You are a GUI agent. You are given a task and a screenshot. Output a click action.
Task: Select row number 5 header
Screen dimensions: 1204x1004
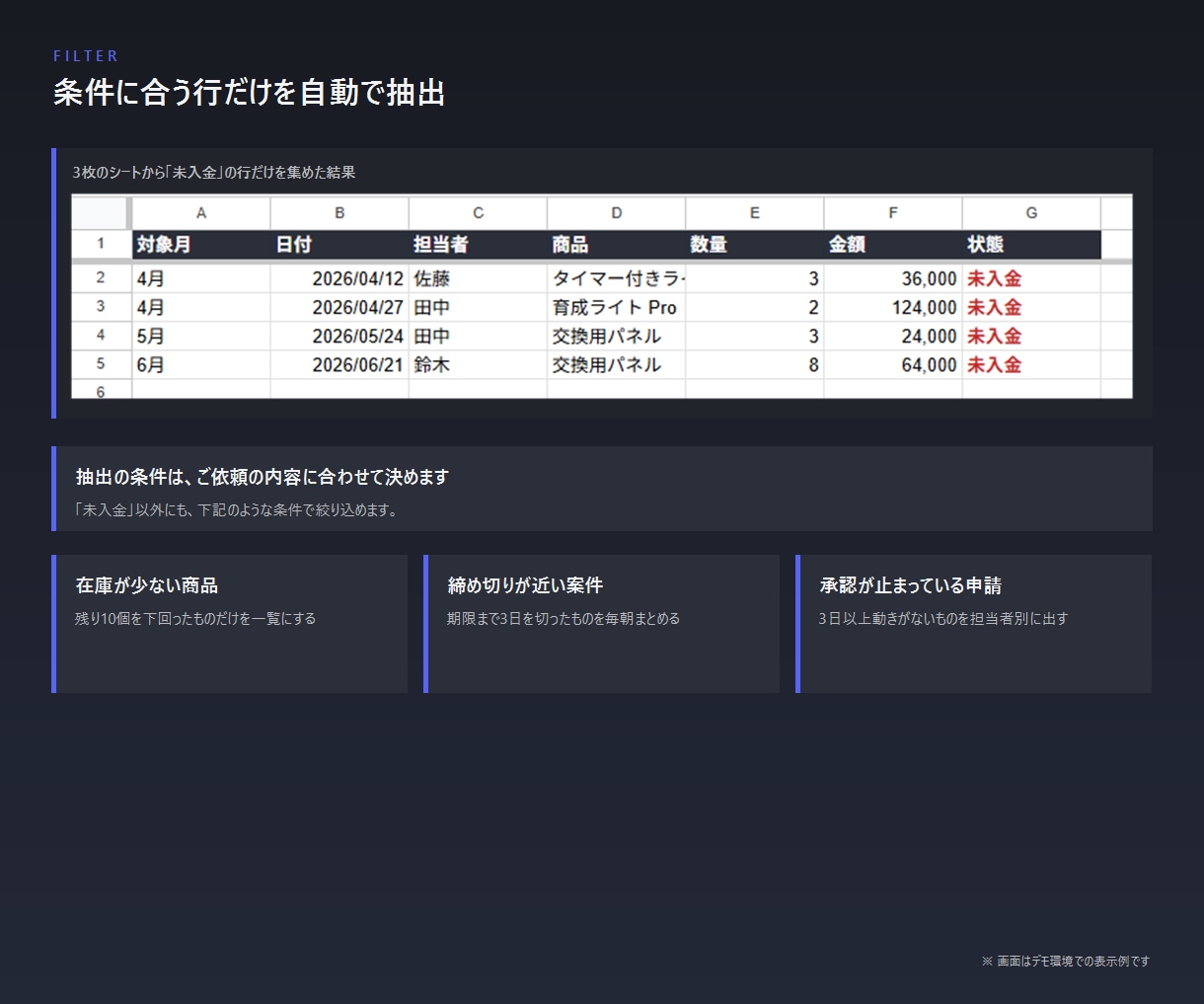(x=101, y=364)
